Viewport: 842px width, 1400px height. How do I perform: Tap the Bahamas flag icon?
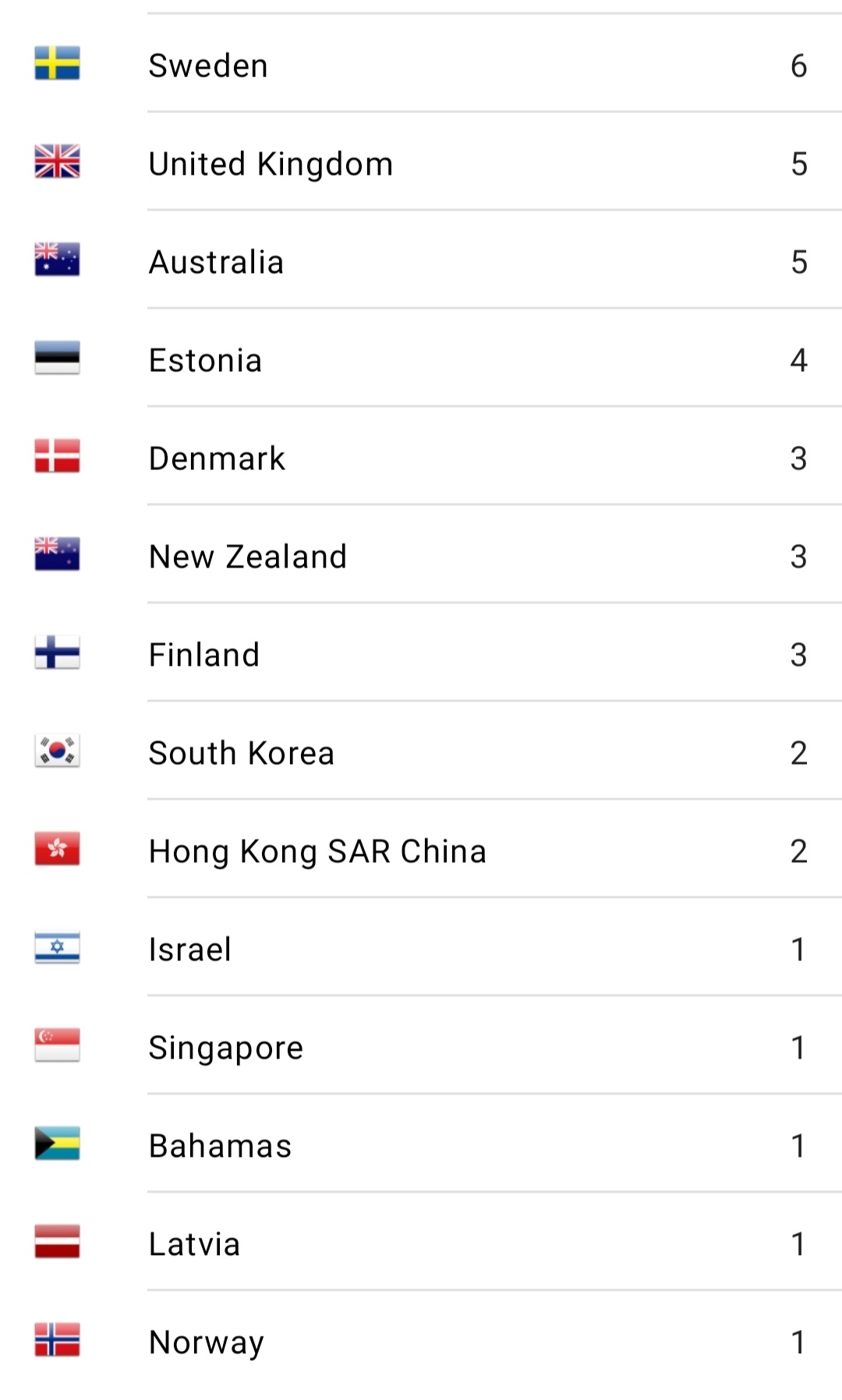click(57, 1144)
